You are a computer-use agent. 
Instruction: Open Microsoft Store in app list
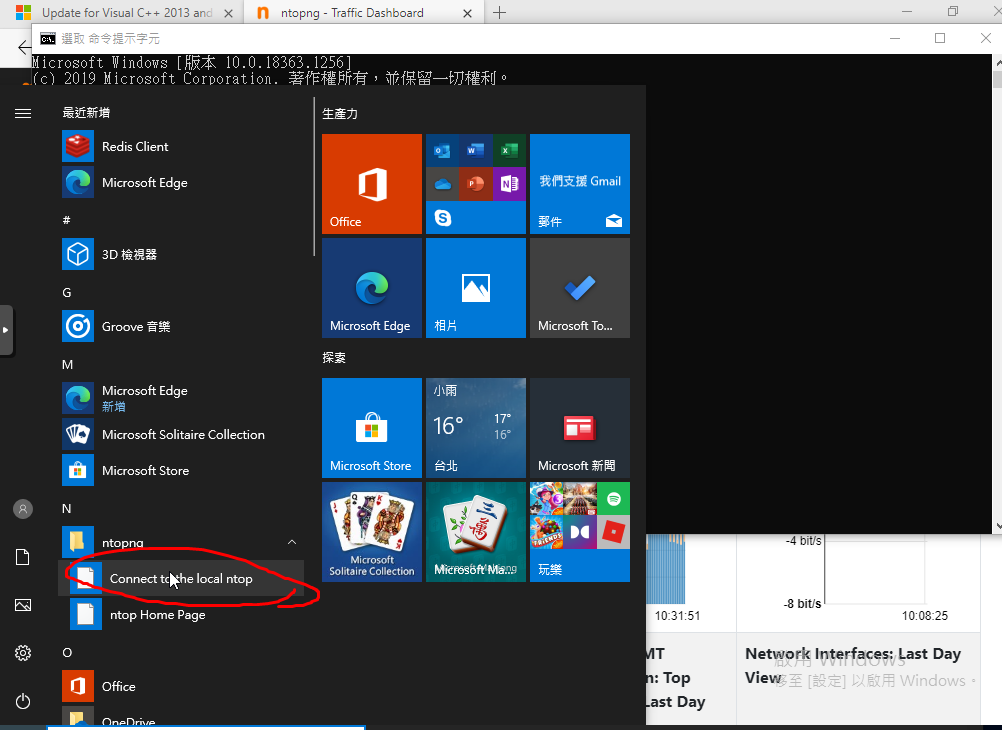[x=181, y=470]
